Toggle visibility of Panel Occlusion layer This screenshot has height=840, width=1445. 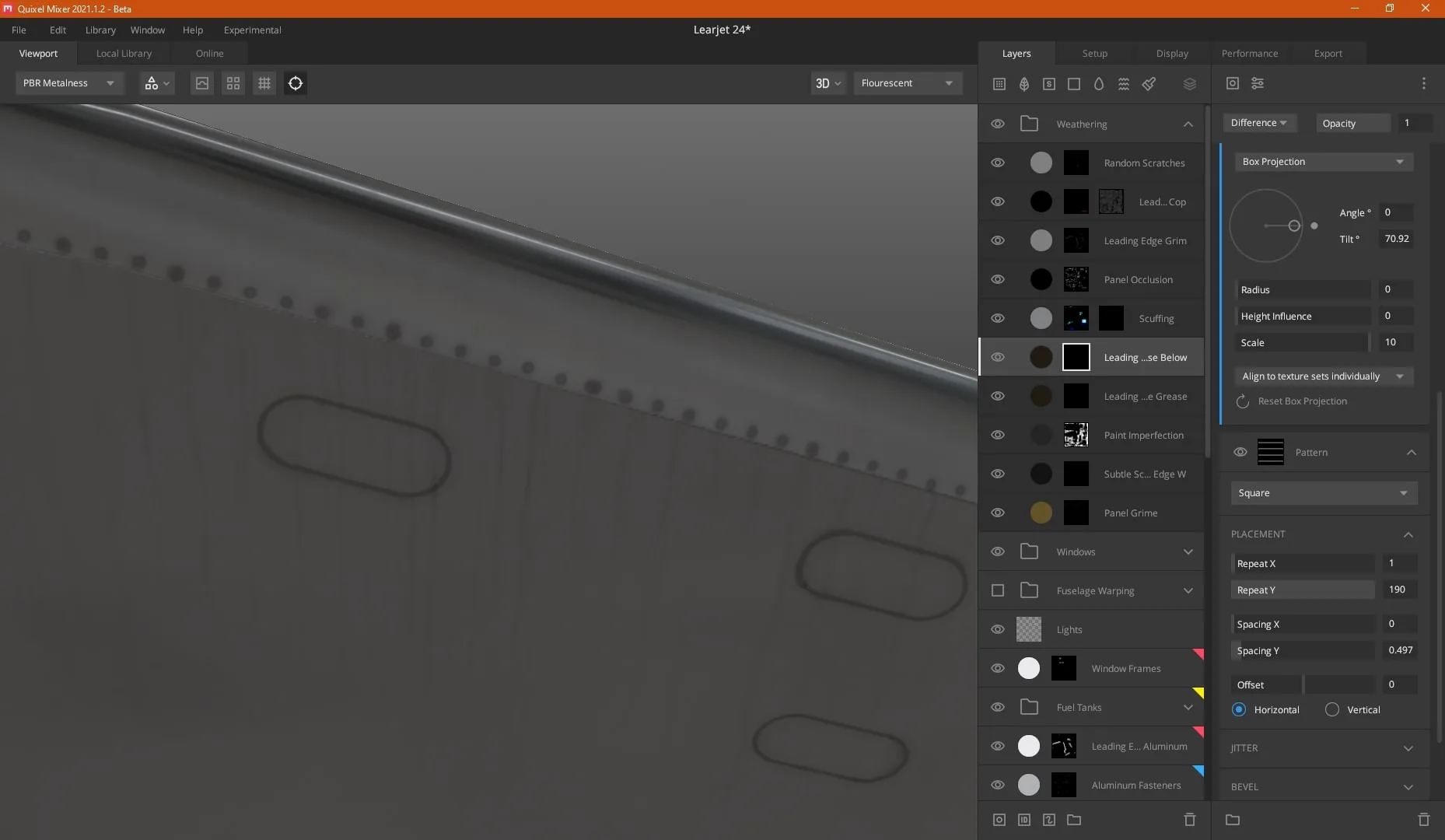click(998, 279)
